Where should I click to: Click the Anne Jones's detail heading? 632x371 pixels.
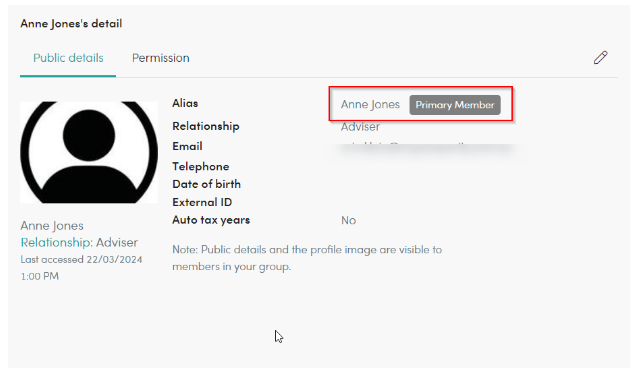pyautogui.click(x=71, y=23)
